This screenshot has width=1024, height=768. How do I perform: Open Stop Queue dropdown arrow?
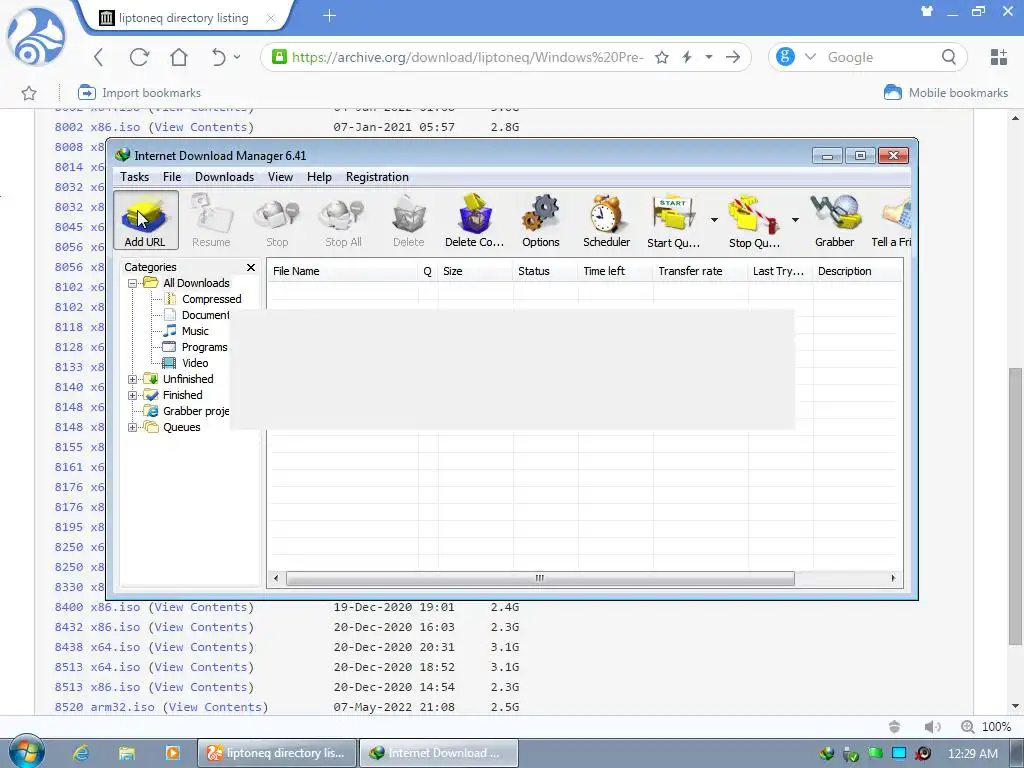click(795, 220)
